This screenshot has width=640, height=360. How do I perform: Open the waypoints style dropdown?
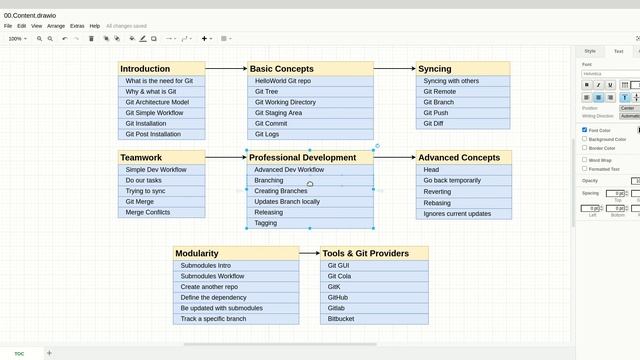(x=186, y=38)
